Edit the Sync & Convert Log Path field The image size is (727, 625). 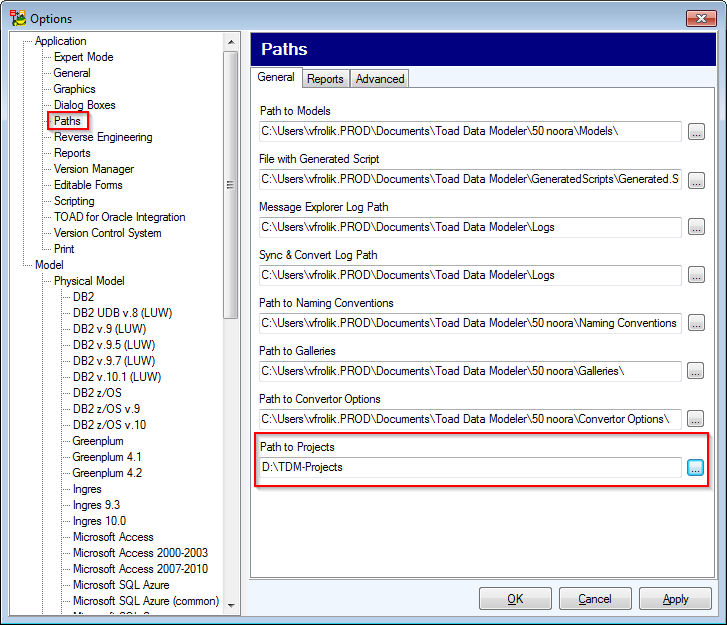click(x=470, y=275)
